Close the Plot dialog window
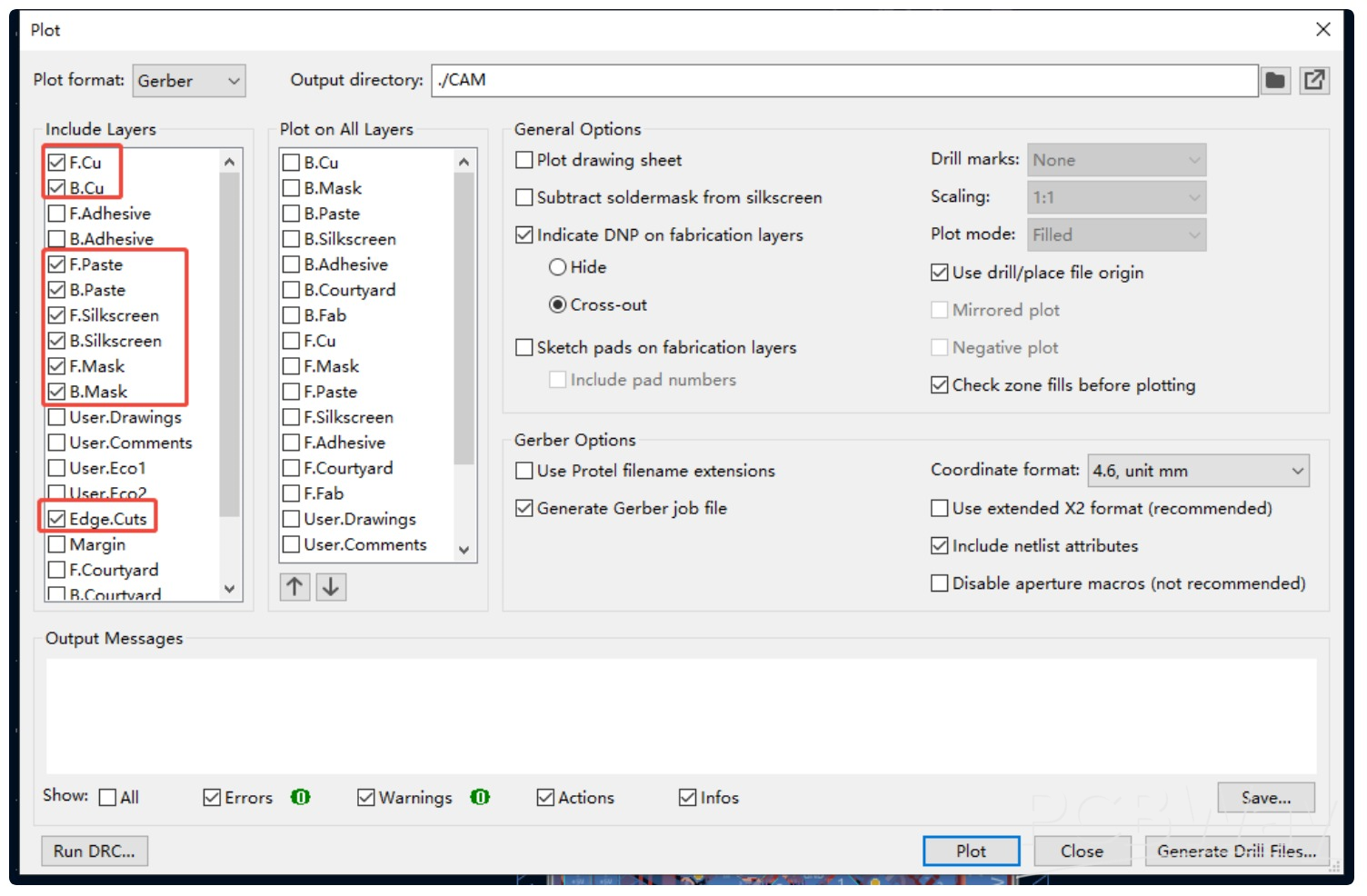The image size is (1367, 896). point(1323,29)
